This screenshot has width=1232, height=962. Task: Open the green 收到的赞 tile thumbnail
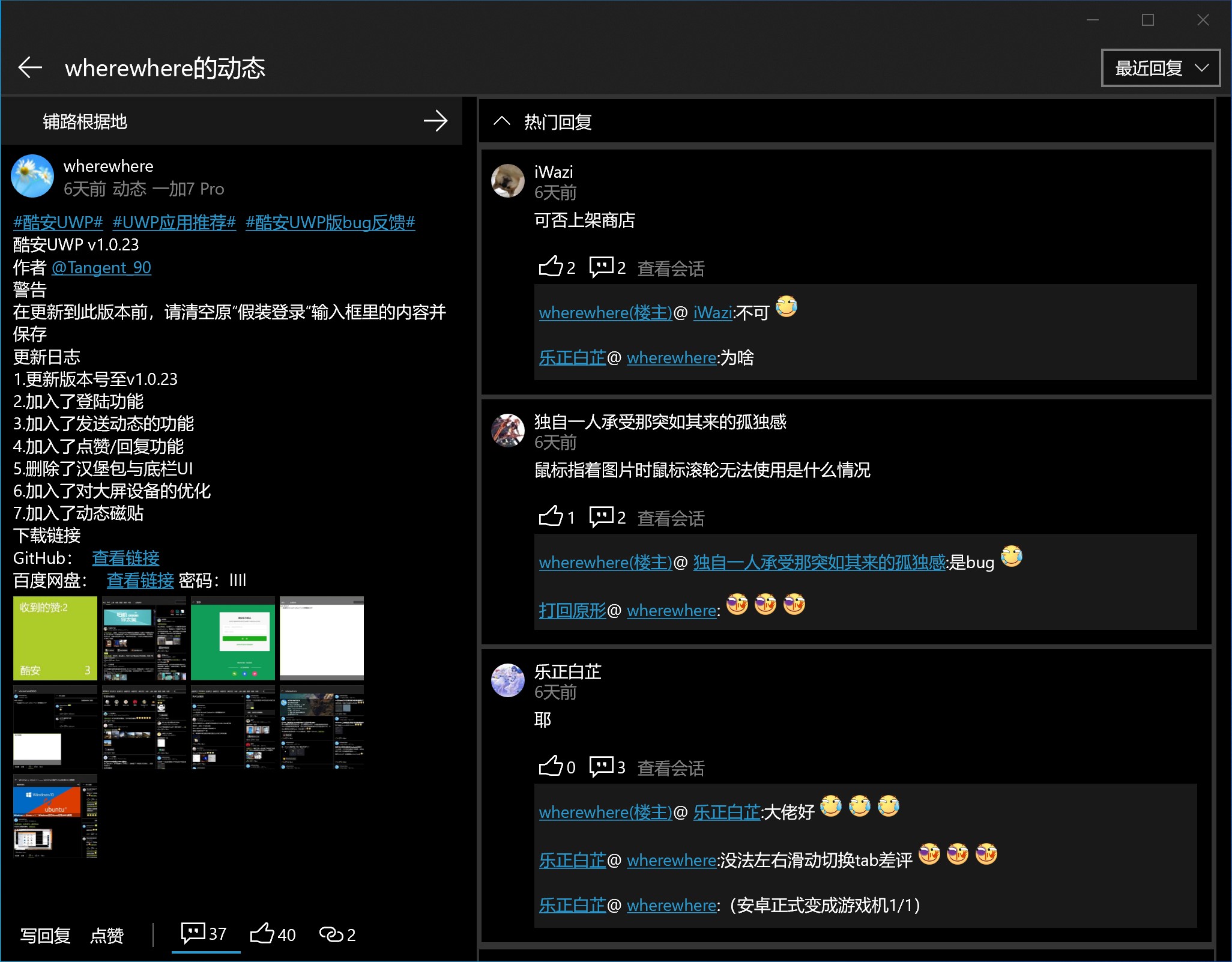tap(55, 638)
